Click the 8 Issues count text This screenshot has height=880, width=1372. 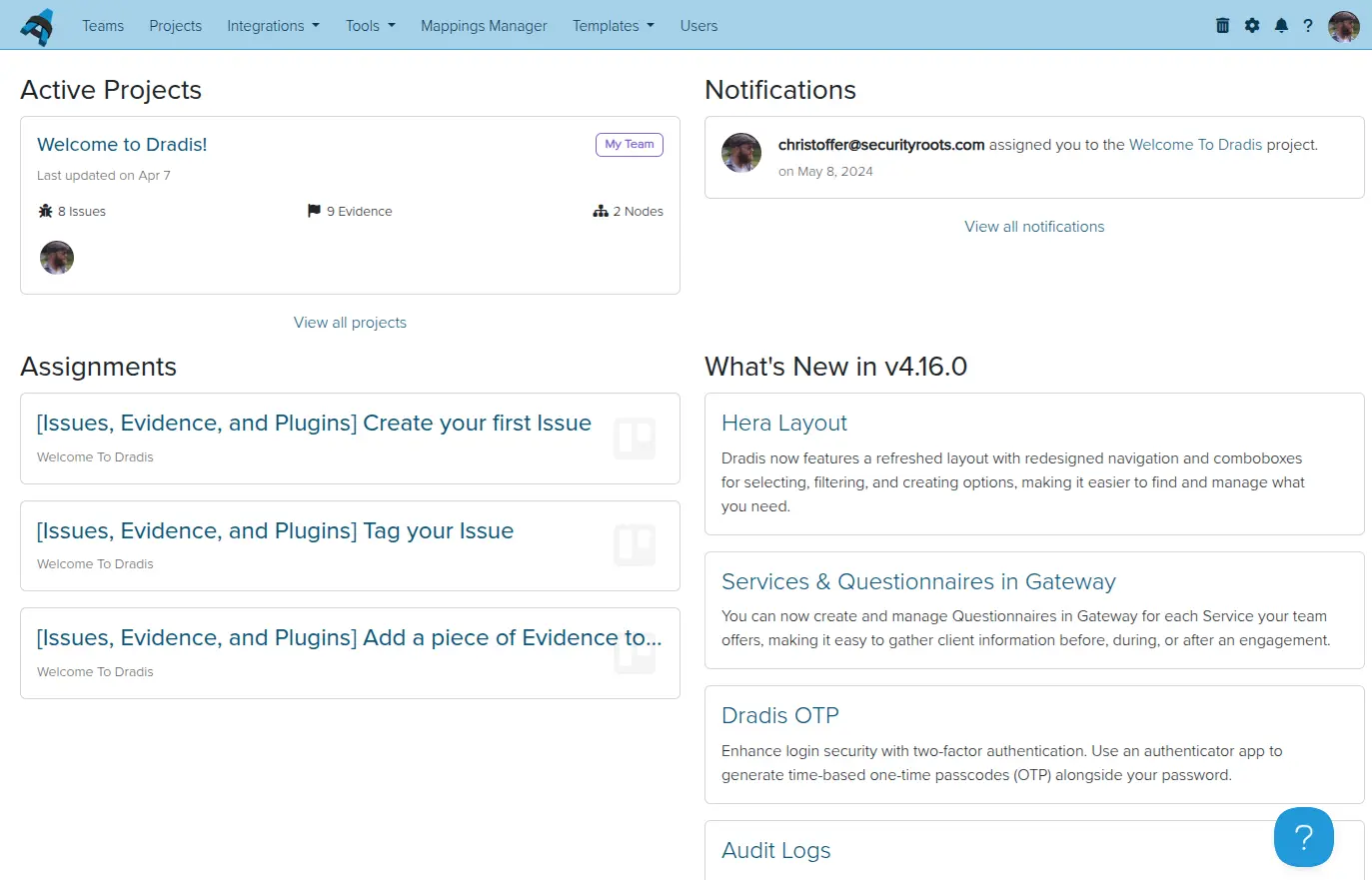82,212
